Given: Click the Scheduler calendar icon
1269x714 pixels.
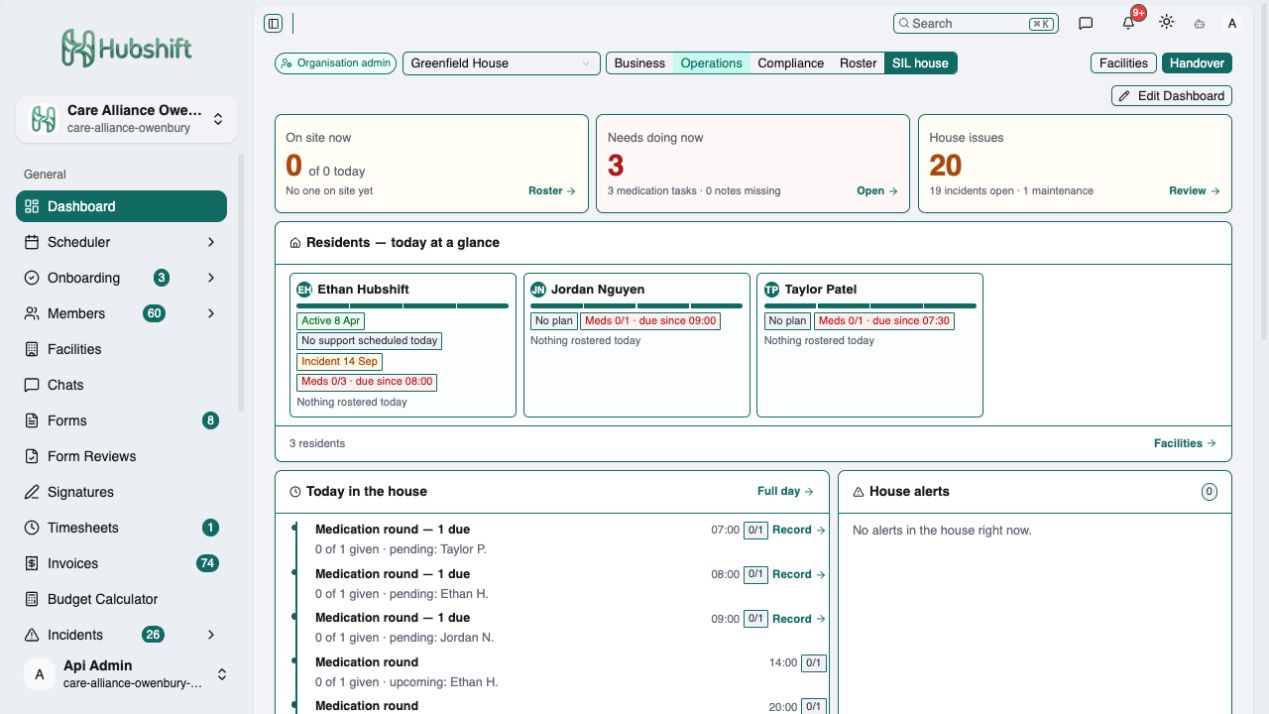Looking at the screenshot, I should pyautogui.click(x=31, y=242).
